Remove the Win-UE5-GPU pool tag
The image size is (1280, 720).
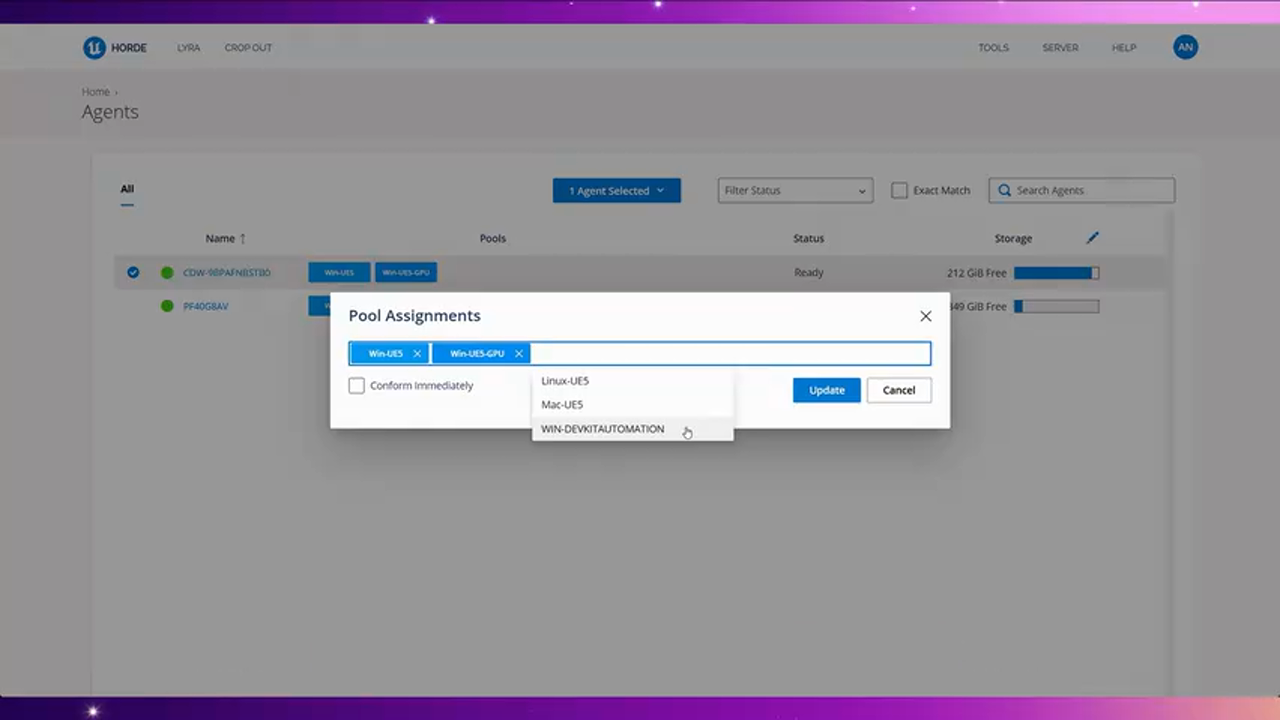coord(518,354)
